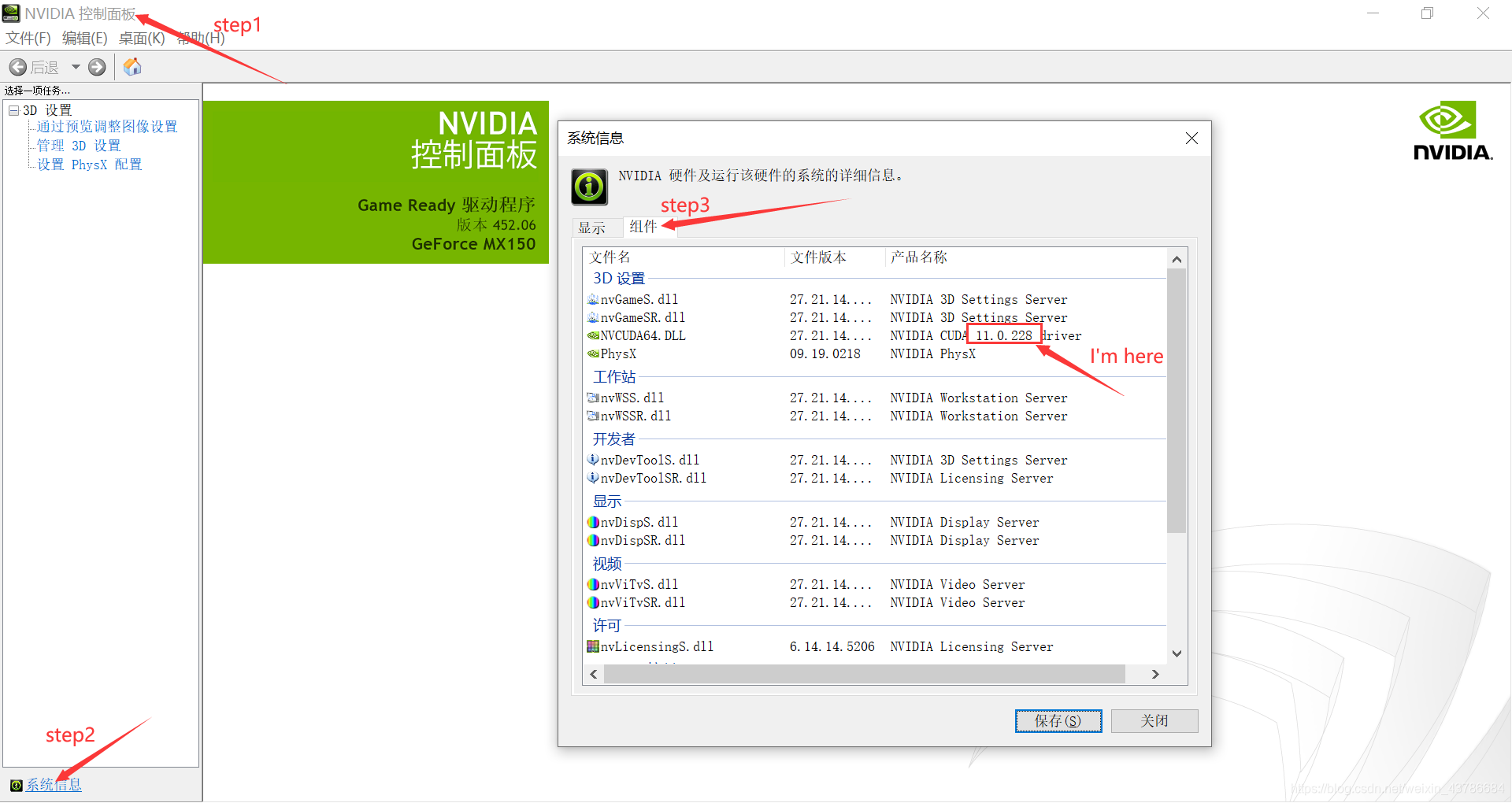The height and width of the screenshot is (803, 1512).
Task: Click the nvGameSR.dll file icon
Action: tap(593, 317)
